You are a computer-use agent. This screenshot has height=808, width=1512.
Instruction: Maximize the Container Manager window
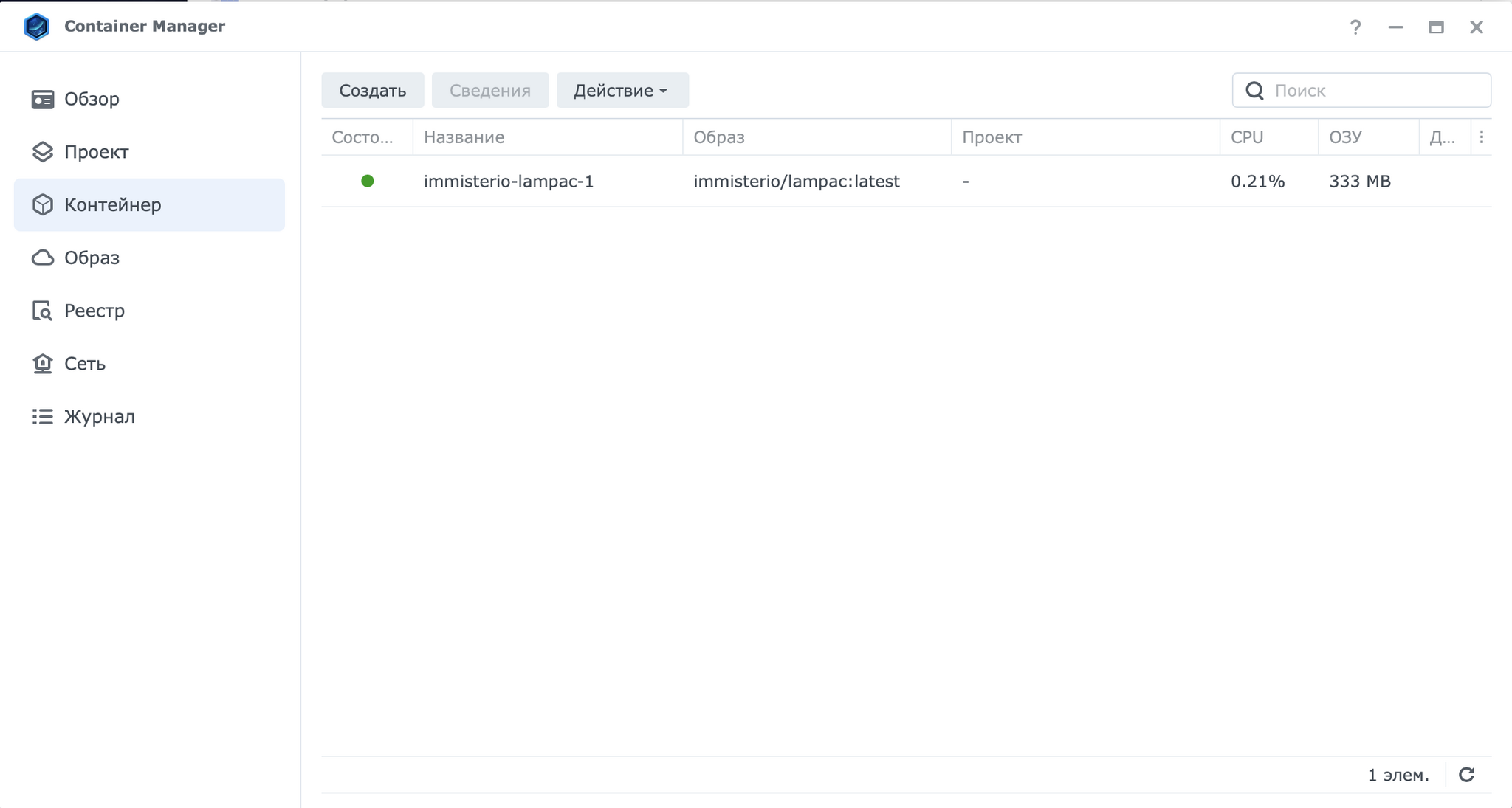click(x=1436, y=27)
